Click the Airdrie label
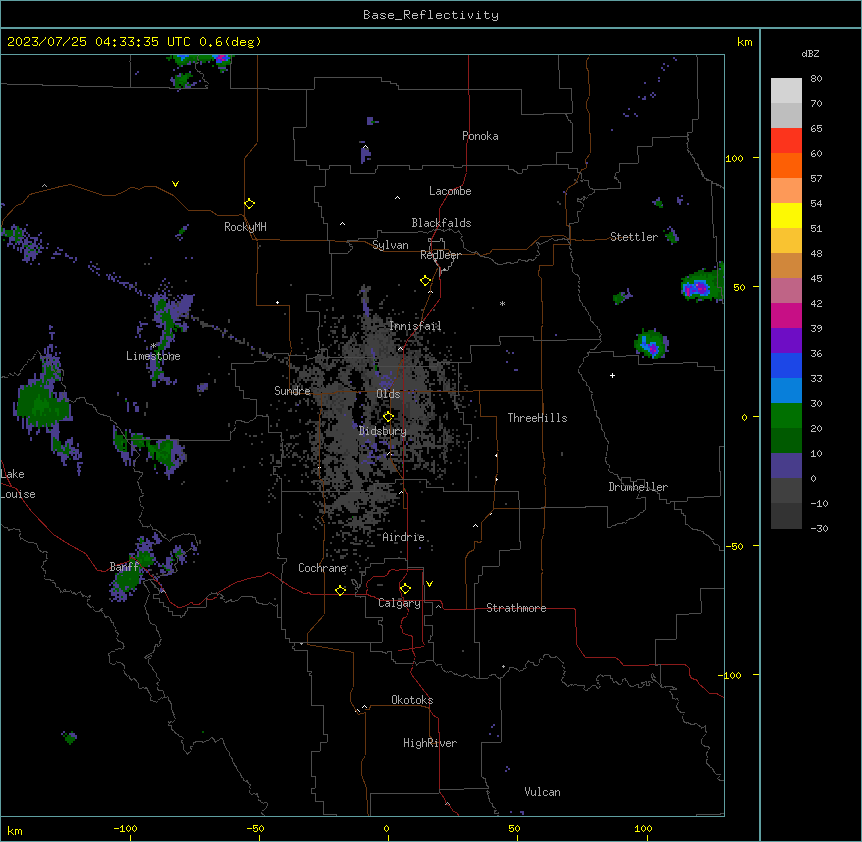 pos(403,537)
